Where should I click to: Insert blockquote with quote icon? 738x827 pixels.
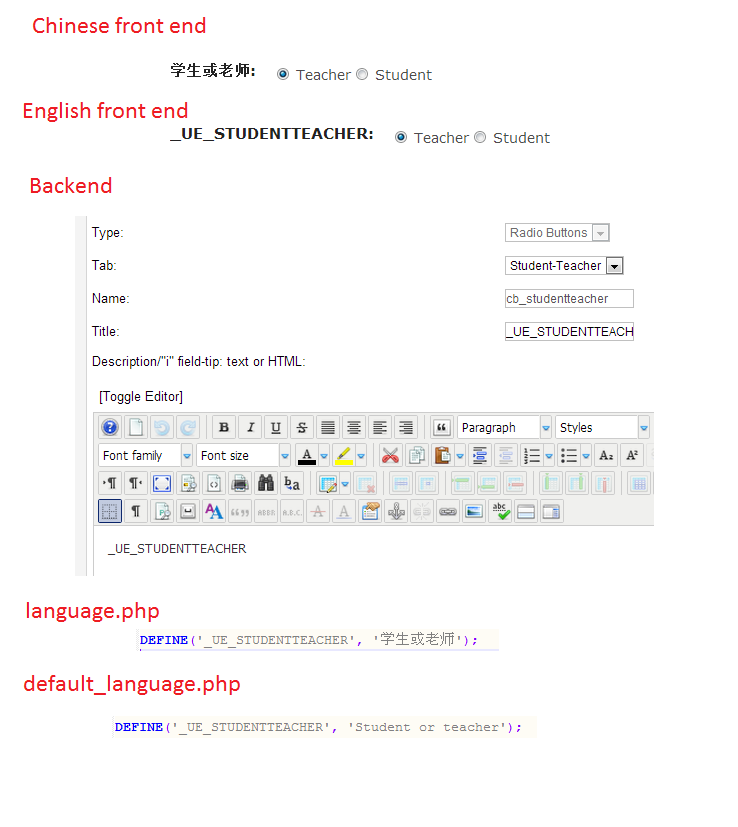(x=442, y=427)
